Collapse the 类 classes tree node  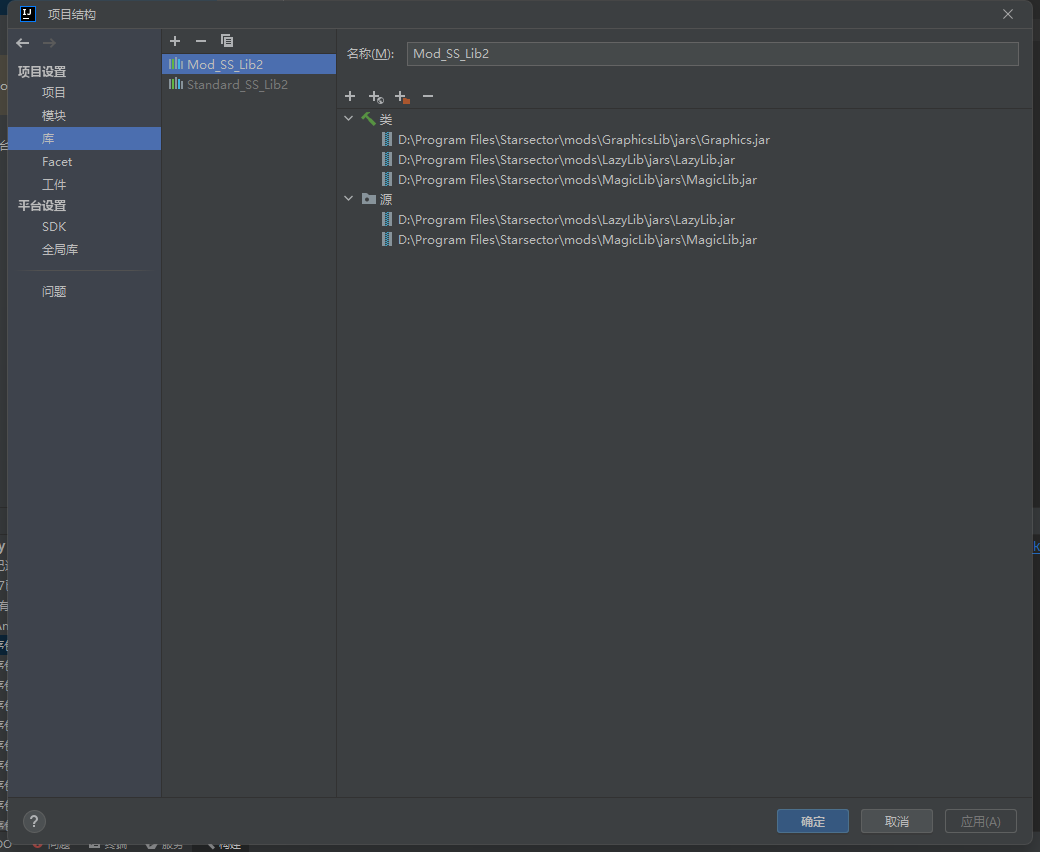[349, 119]
